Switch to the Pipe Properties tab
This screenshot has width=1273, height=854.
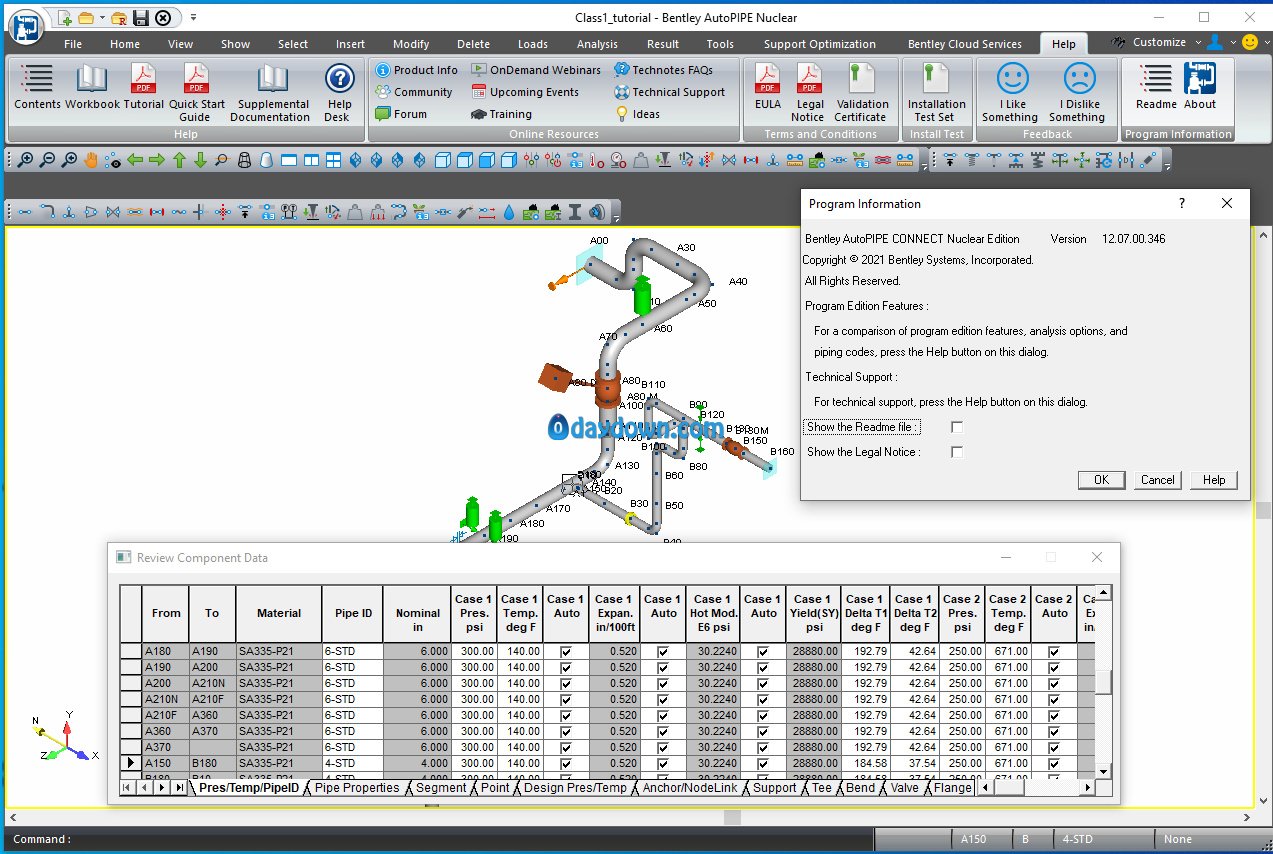356,788
